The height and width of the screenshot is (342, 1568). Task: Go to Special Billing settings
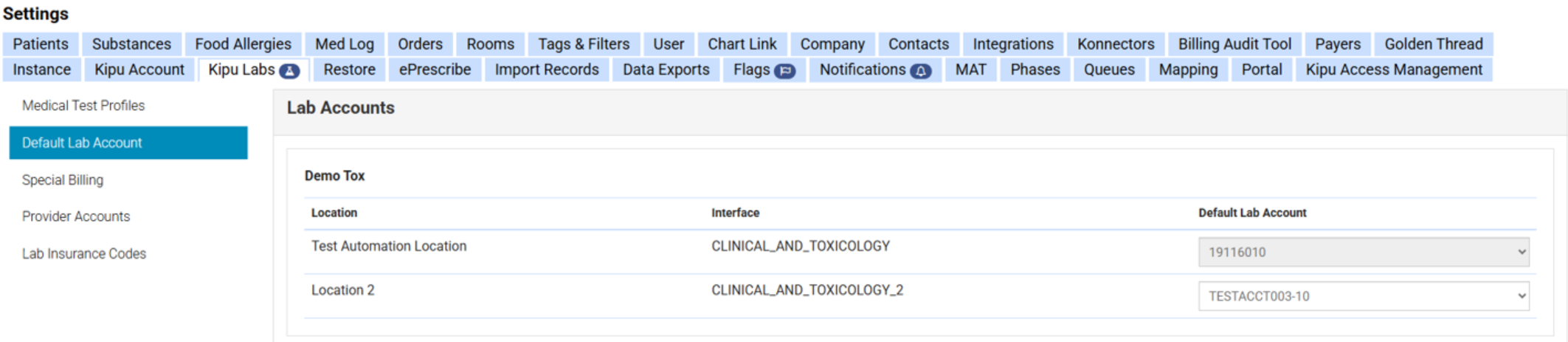63,179
